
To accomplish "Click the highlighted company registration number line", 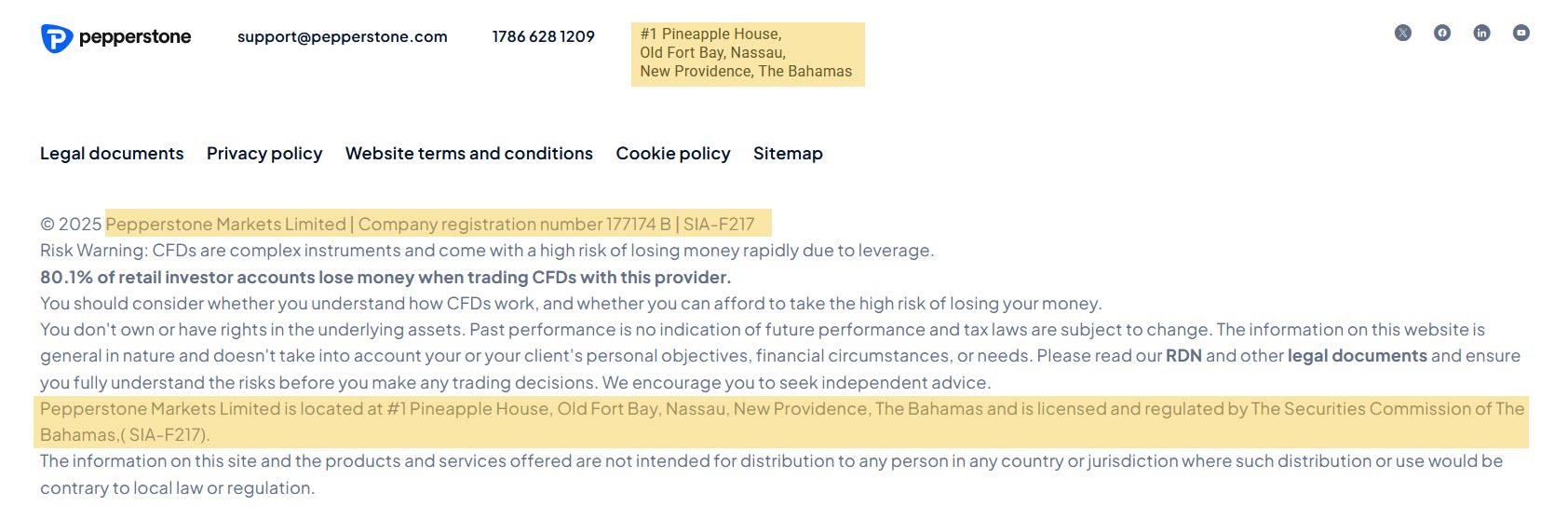I will tap(438, 225).
